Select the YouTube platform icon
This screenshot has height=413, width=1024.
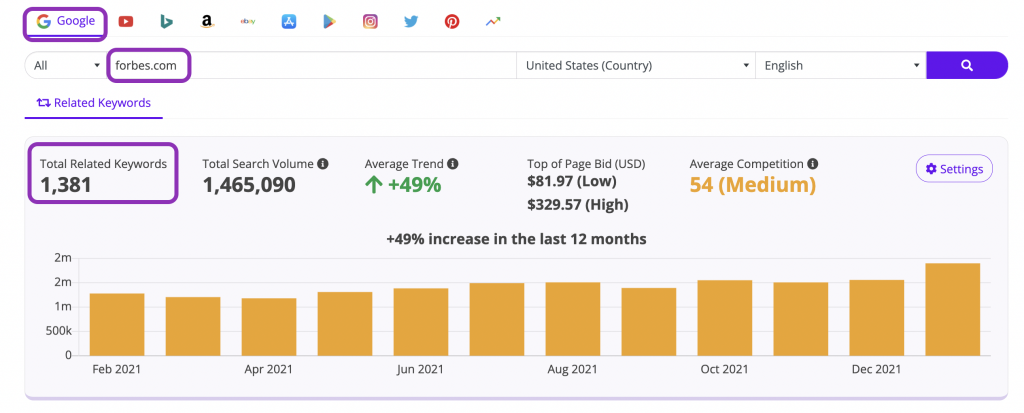pos(126,21)
